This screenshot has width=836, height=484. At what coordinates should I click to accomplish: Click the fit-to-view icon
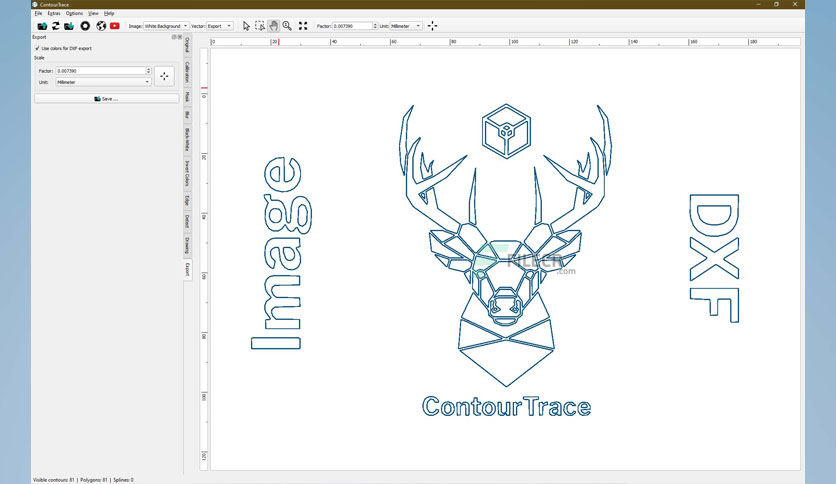pyautogui.click(x=303, y=26)
